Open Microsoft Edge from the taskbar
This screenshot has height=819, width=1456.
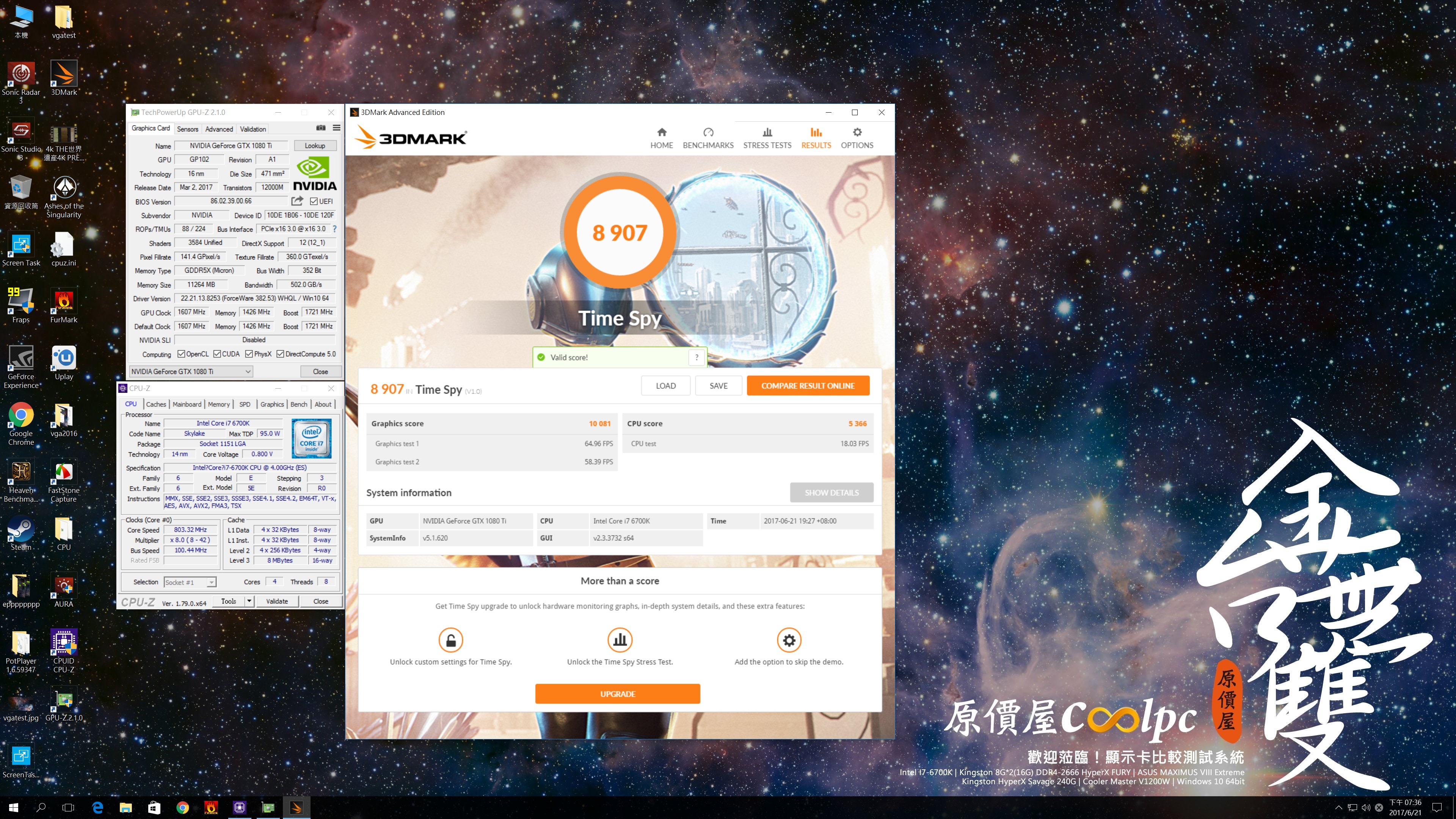97,808
